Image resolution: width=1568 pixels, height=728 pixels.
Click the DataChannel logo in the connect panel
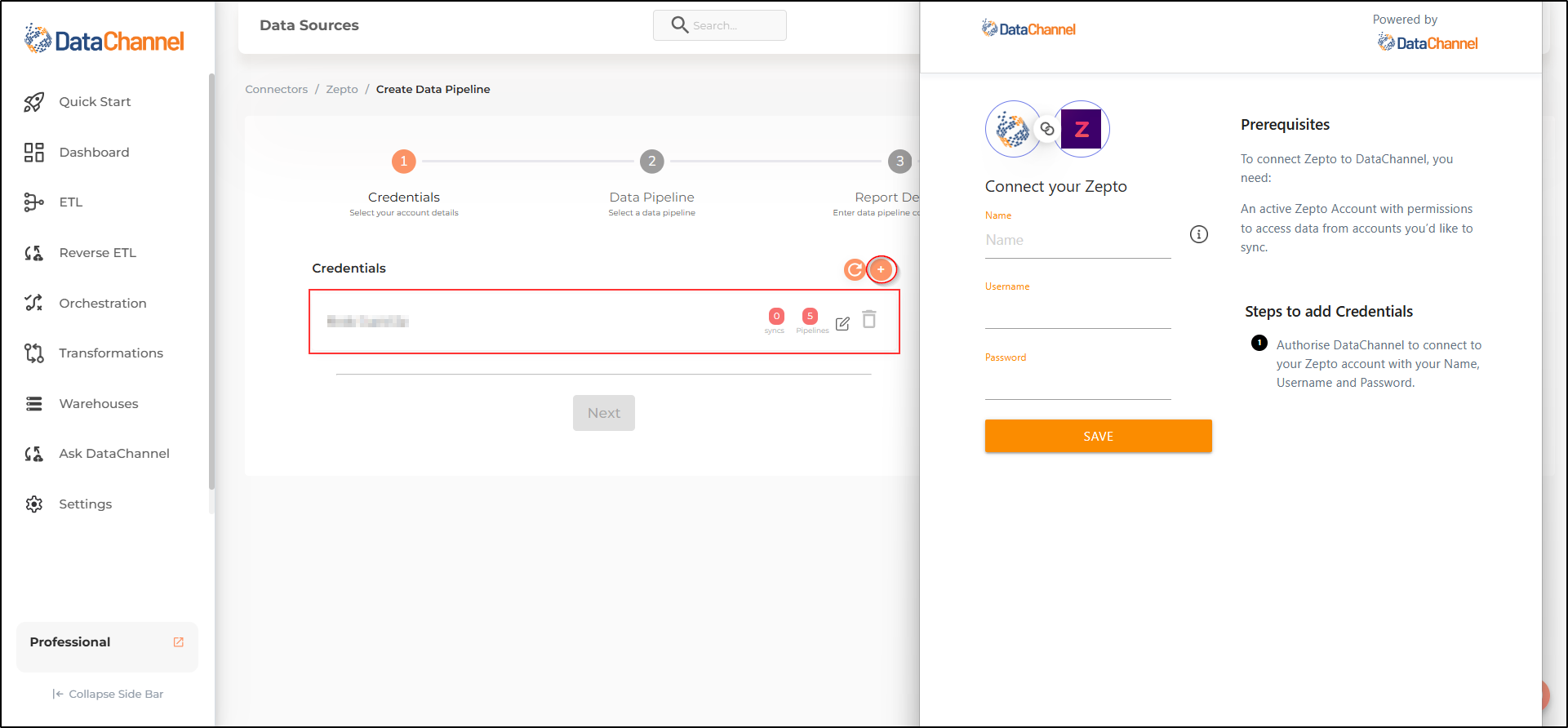1028,29
